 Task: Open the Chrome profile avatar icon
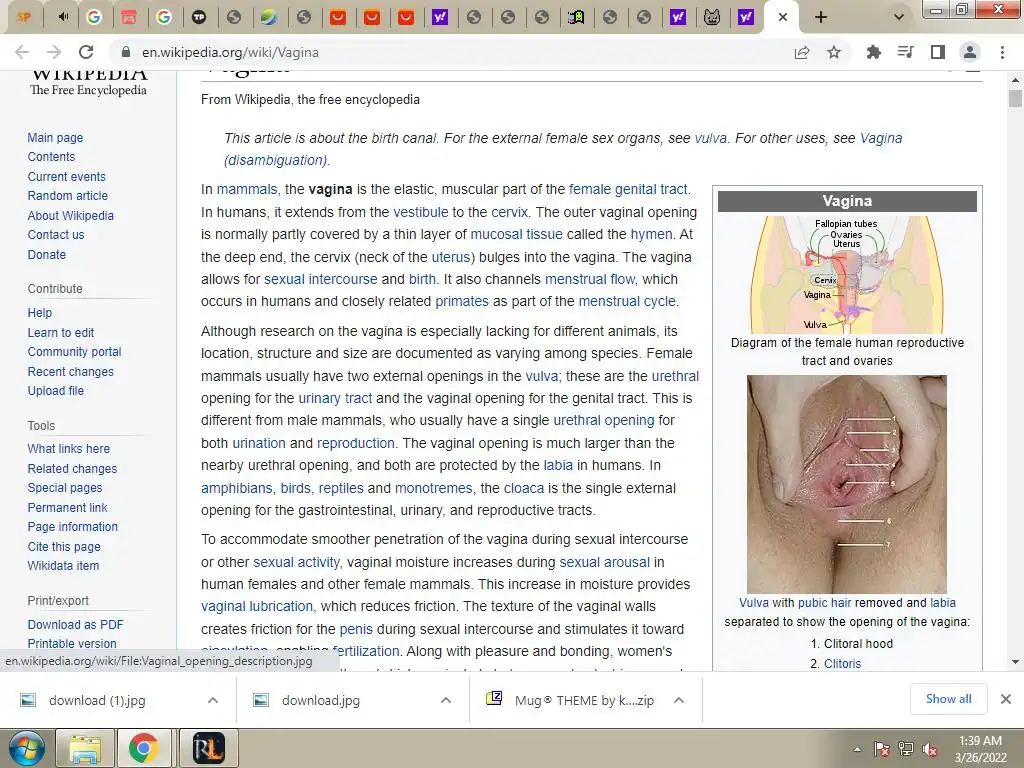(x=970, y=52)
